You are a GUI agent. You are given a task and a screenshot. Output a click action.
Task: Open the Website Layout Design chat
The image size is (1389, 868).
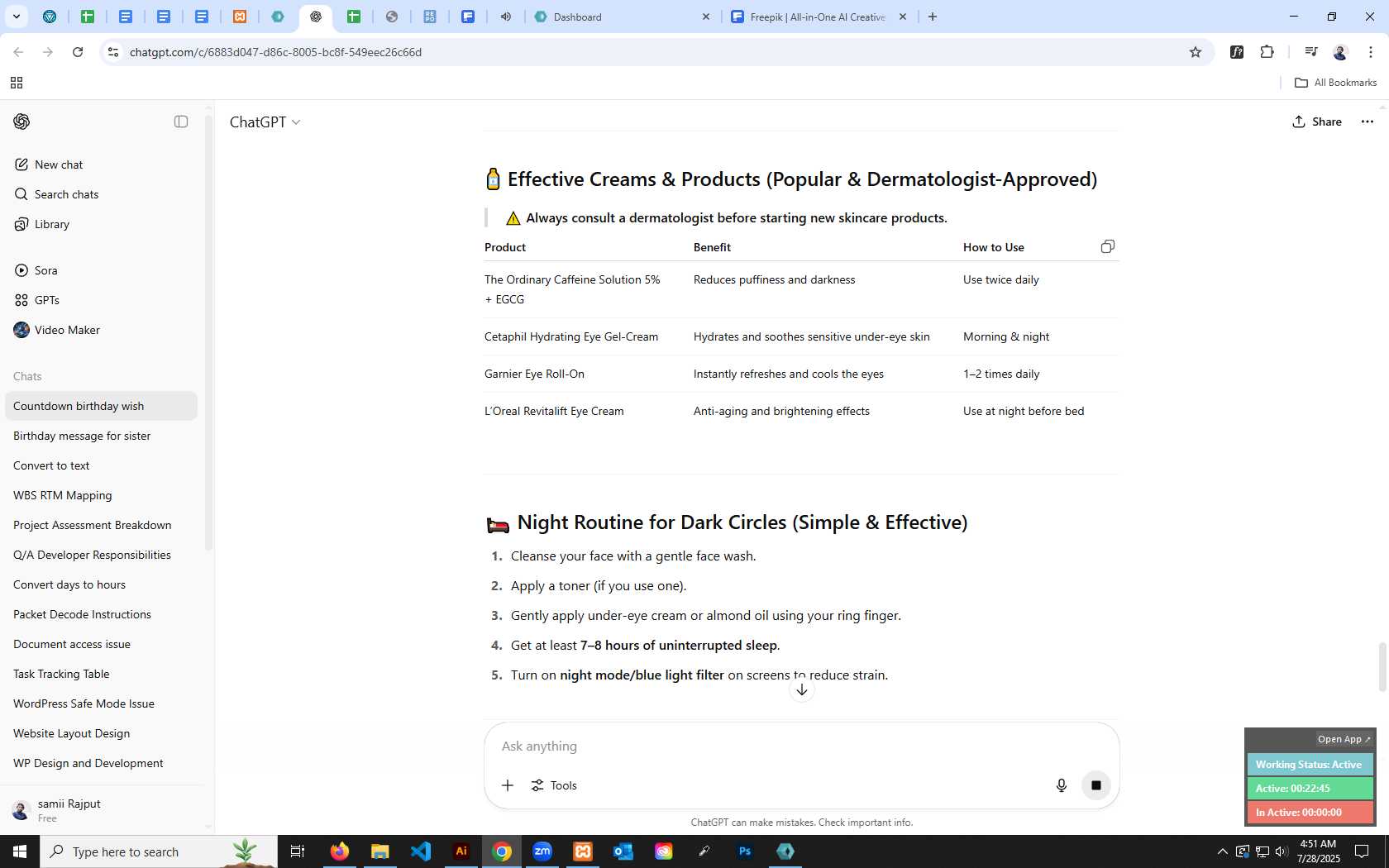101,733
